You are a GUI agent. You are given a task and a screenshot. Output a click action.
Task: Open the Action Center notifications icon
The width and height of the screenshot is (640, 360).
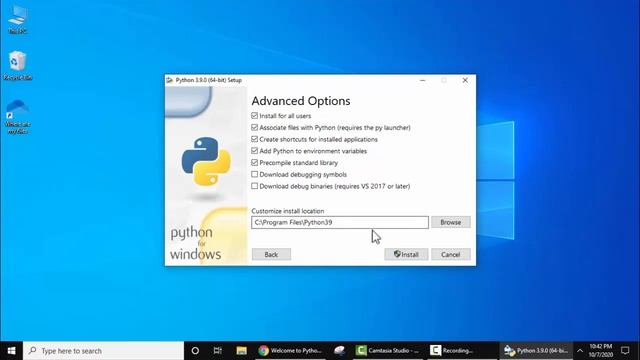tap(625, 351)
